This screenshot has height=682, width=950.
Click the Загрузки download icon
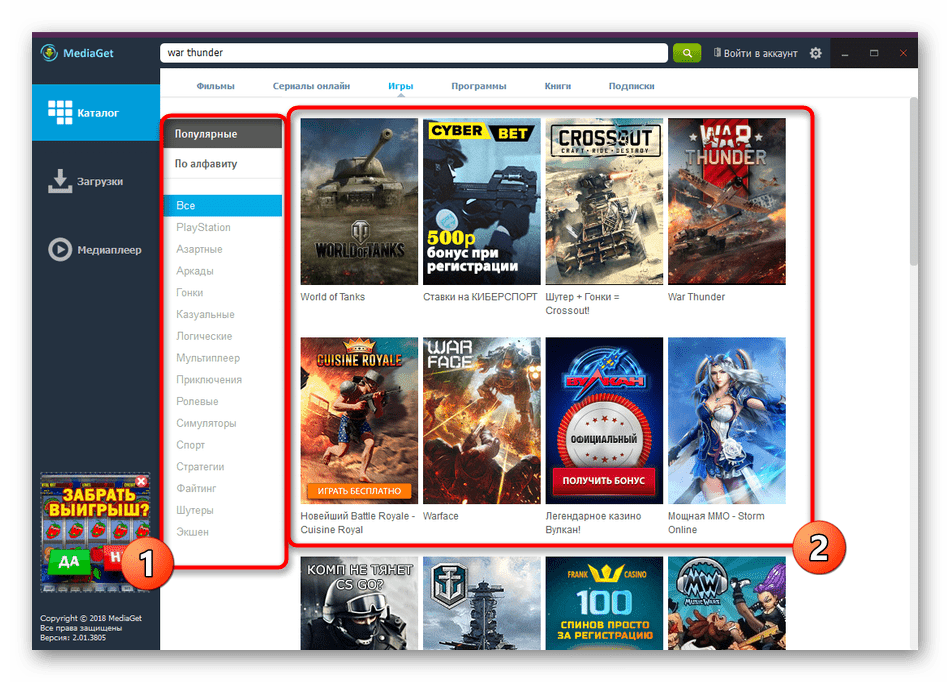tap(59, 181)
